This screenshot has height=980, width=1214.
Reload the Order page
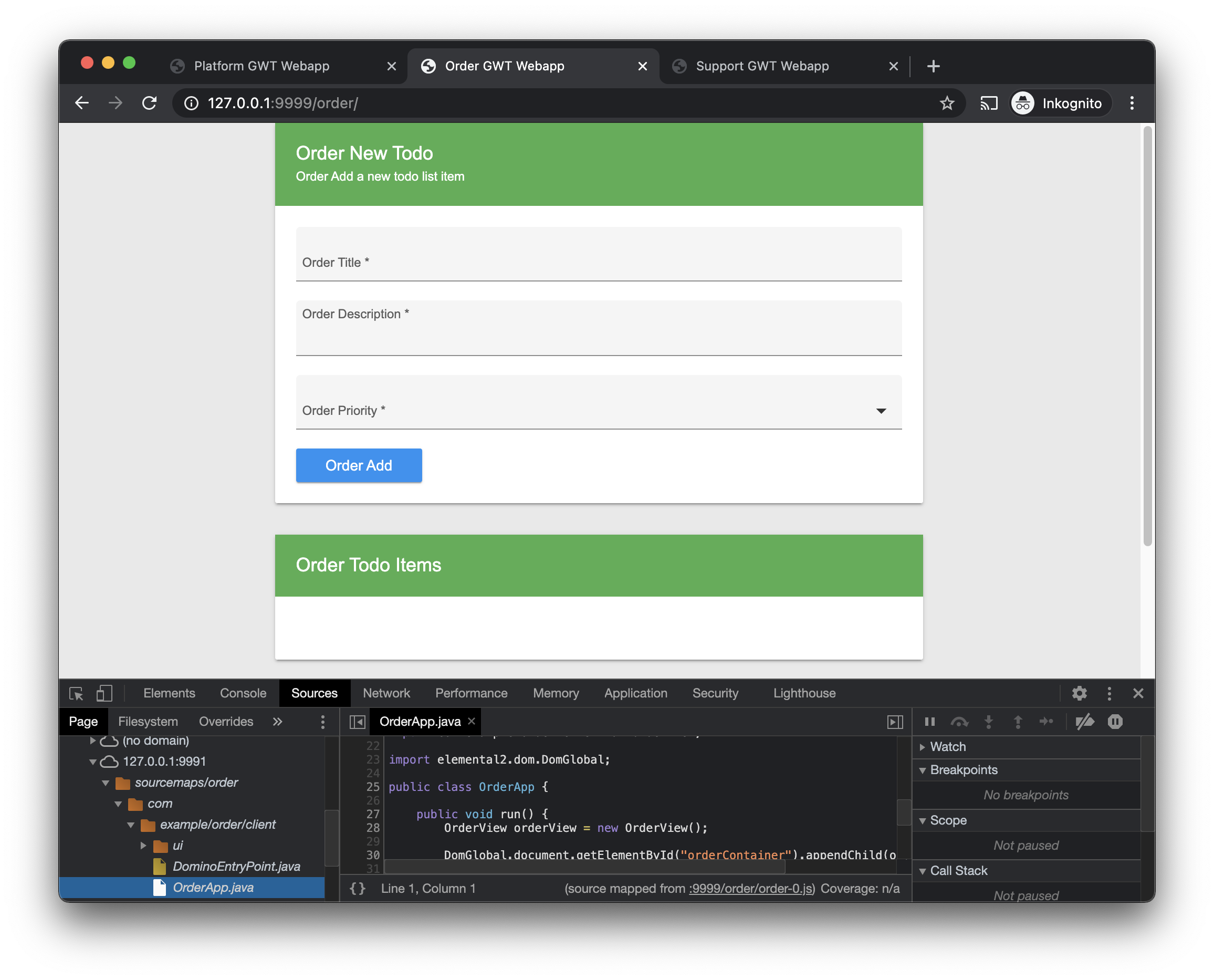pyautogui.click(x=149, y=103)
